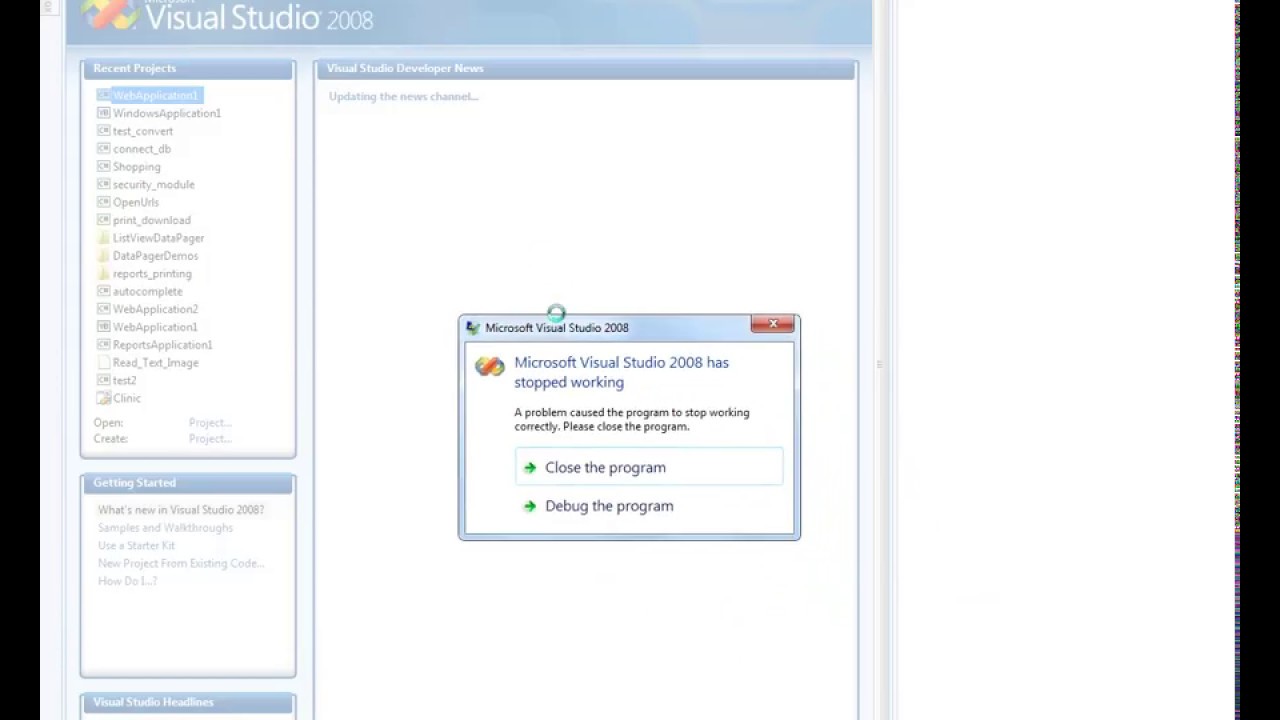Click the Project link next to Open
1280x720 pixels.
tap(210, 423)
